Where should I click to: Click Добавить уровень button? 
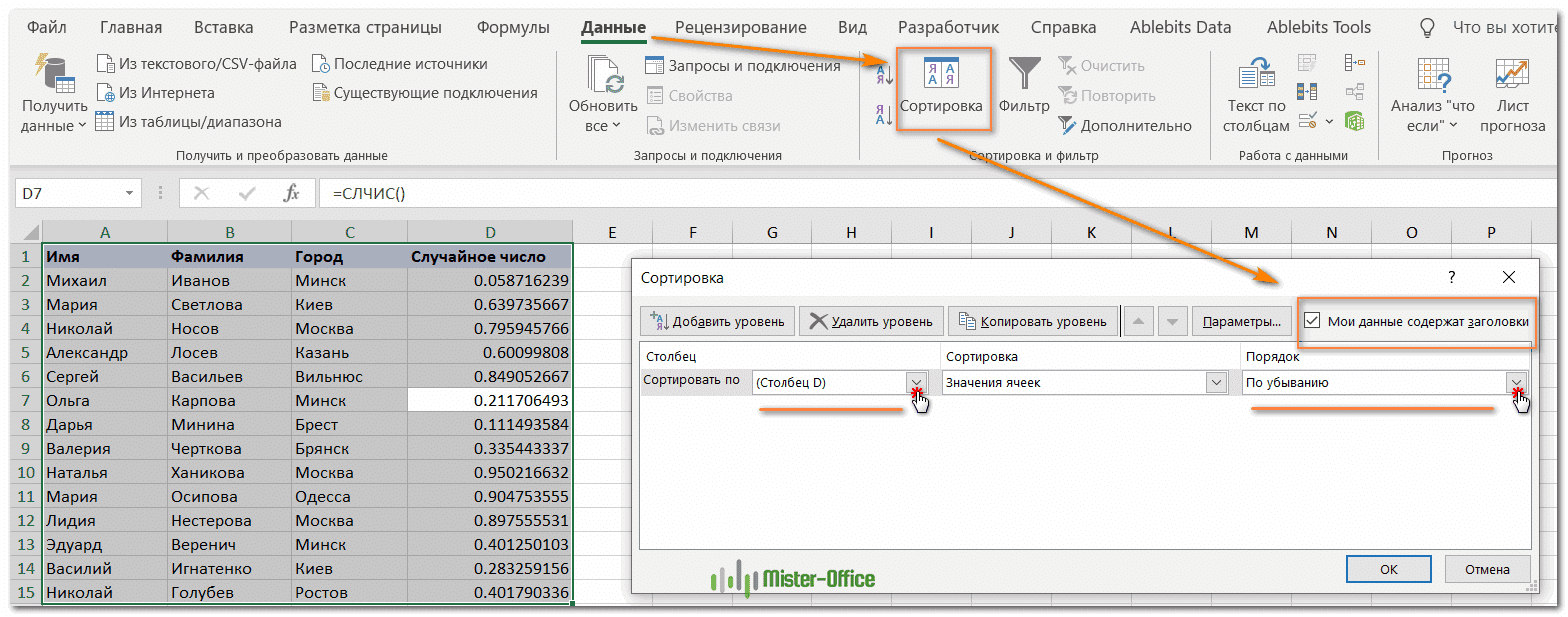pyautogui.click(x=718, y=321)
